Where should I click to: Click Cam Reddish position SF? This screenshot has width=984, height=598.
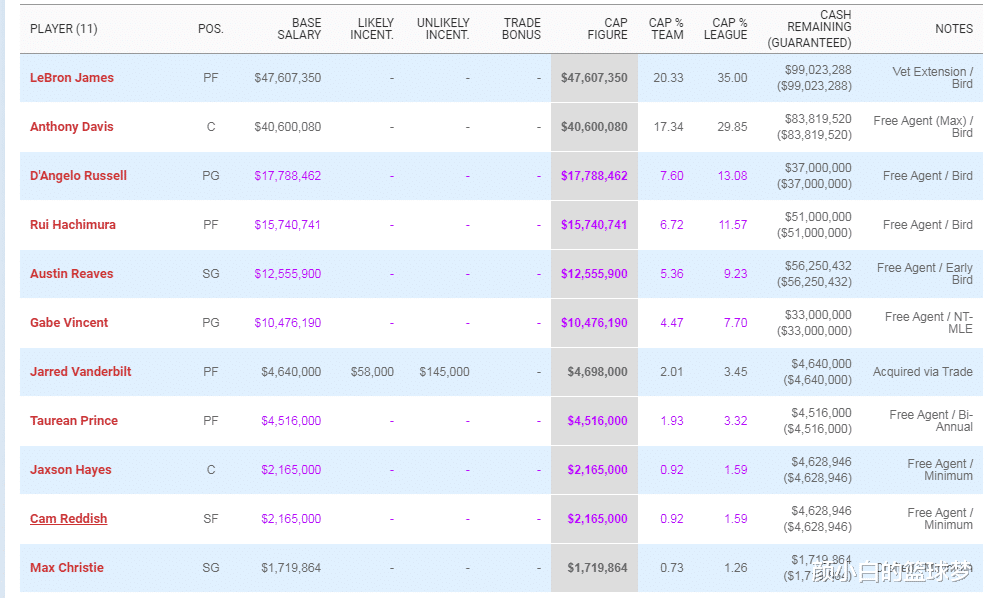point(211,518)
